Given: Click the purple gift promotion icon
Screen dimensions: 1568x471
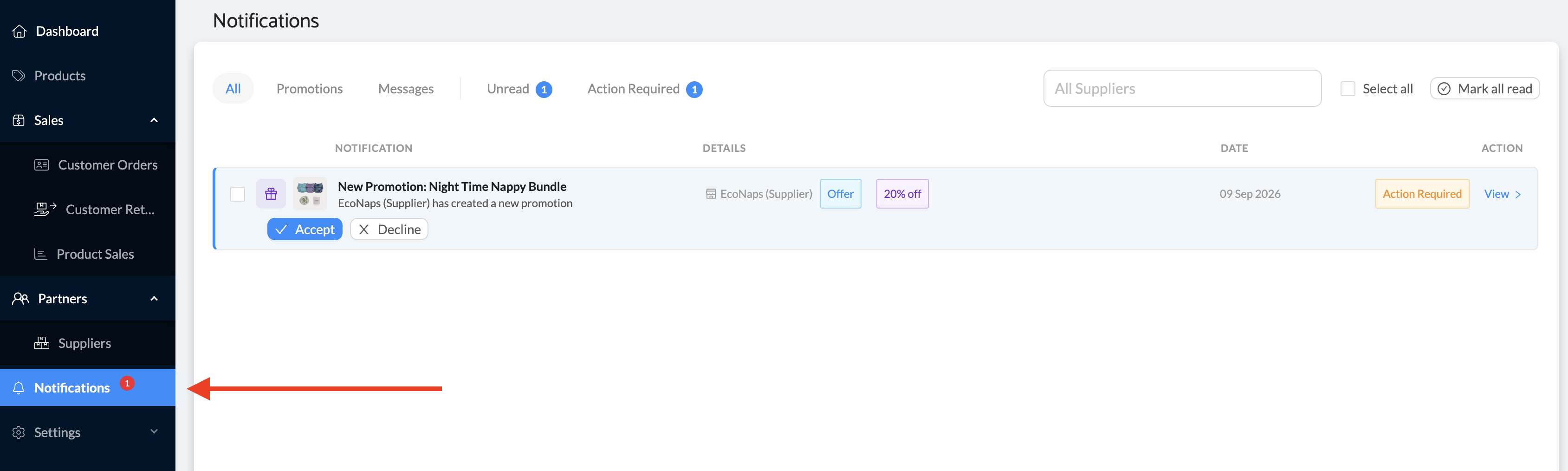Looking at the screenshot, I should point(271,194).
